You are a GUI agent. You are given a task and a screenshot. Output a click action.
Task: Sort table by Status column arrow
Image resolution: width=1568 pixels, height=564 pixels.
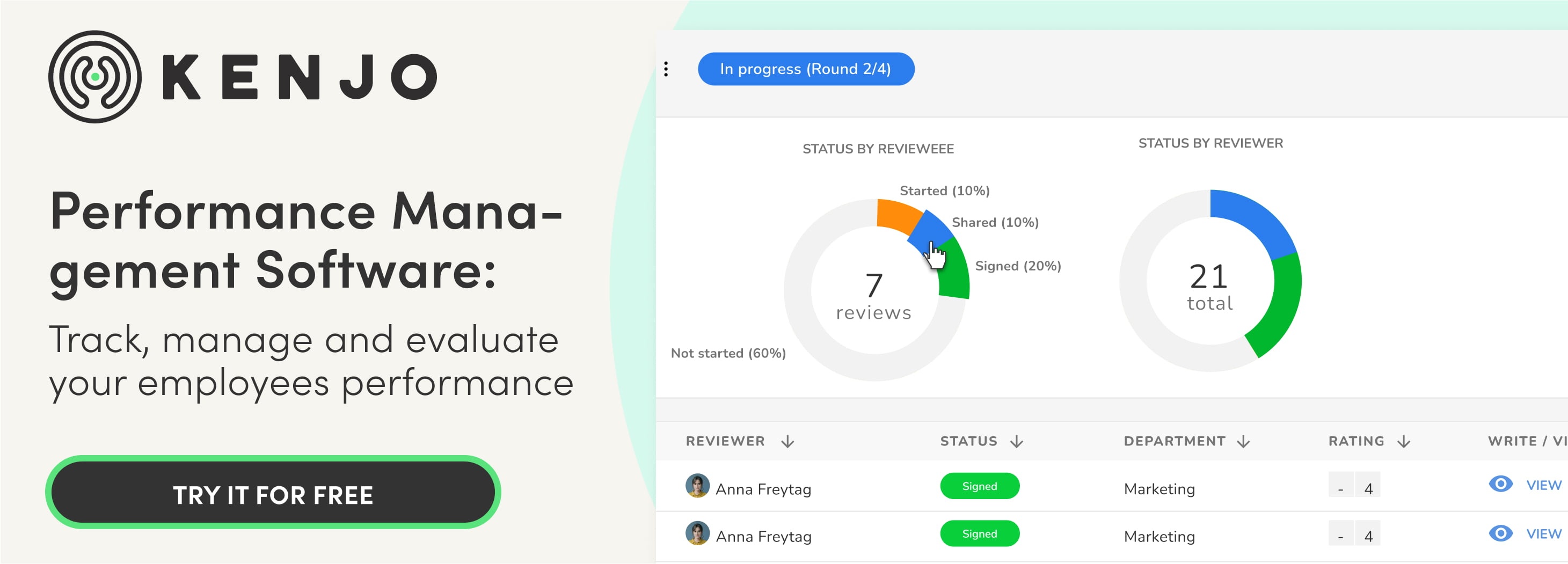click(x=1017, y=442)
